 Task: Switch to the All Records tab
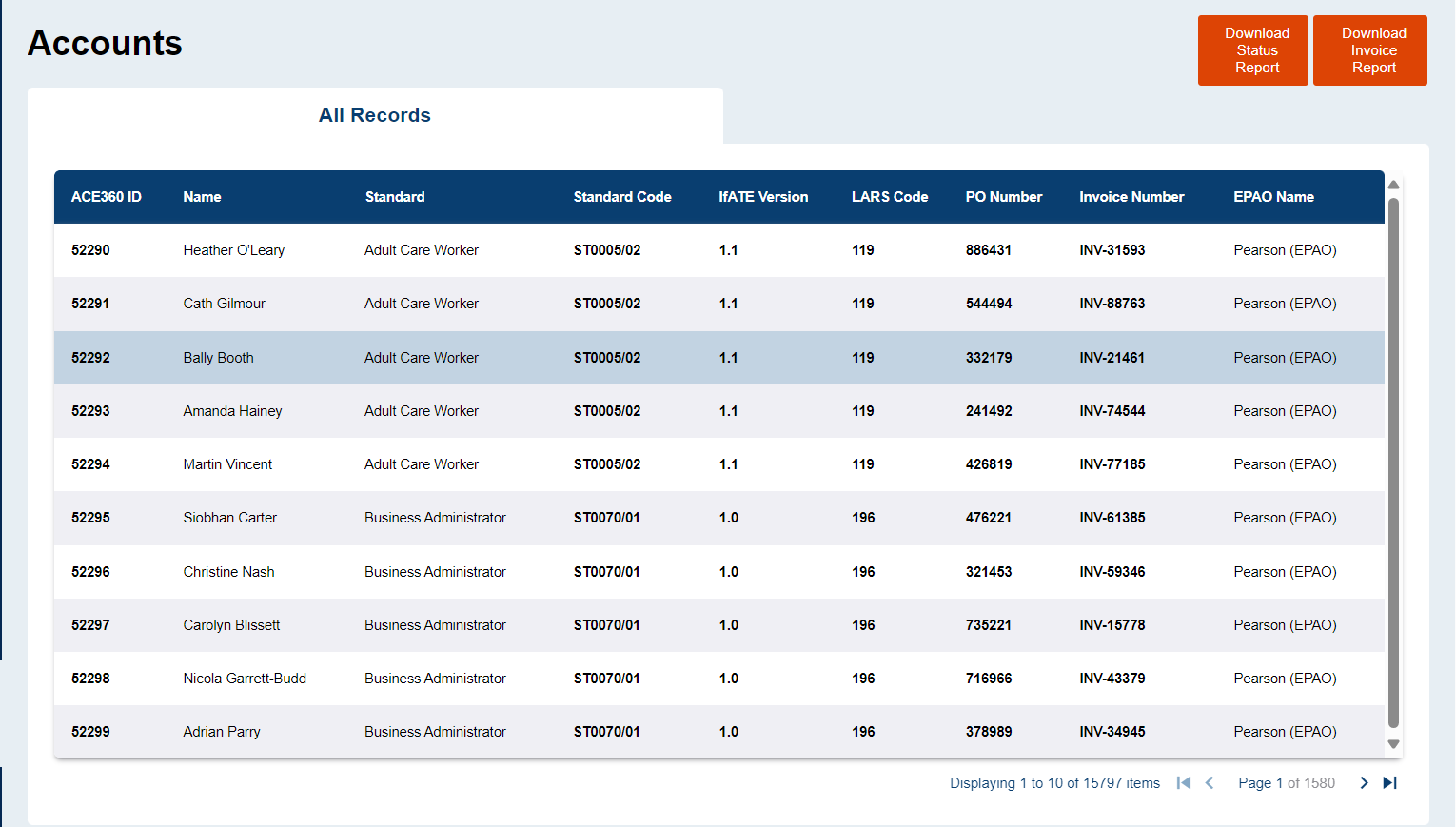pyautogui.click(x=375, y=115)
